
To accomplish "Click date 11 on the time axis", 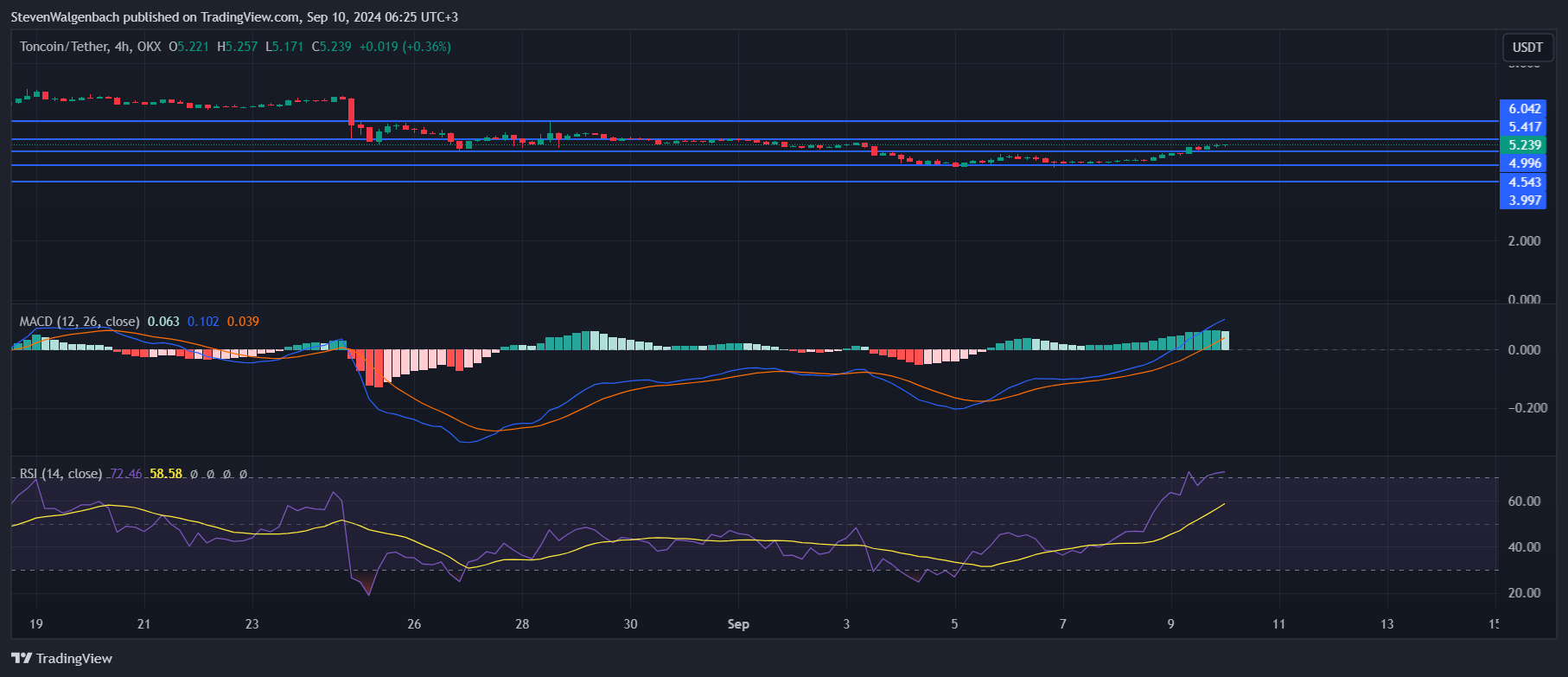I will tap(1278, 624).
